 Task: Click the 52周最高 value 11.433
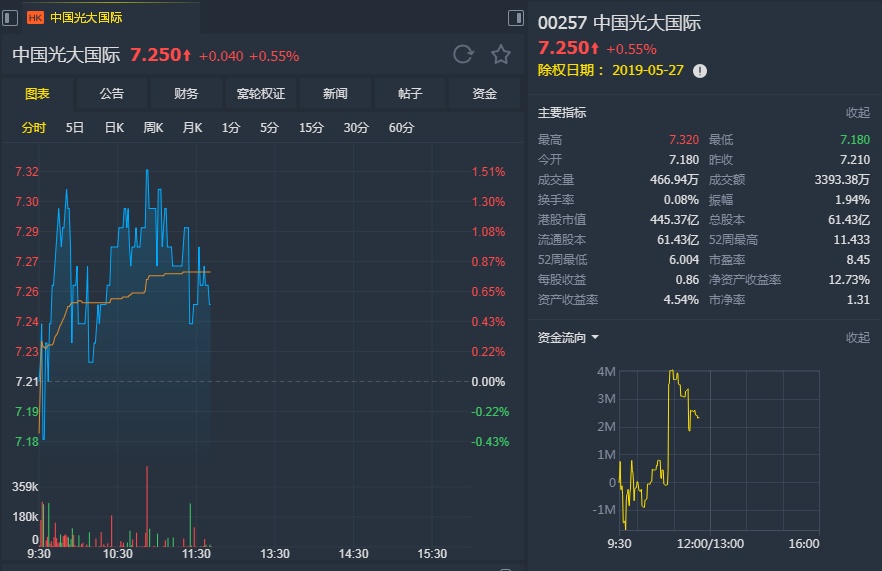(852, 240)
